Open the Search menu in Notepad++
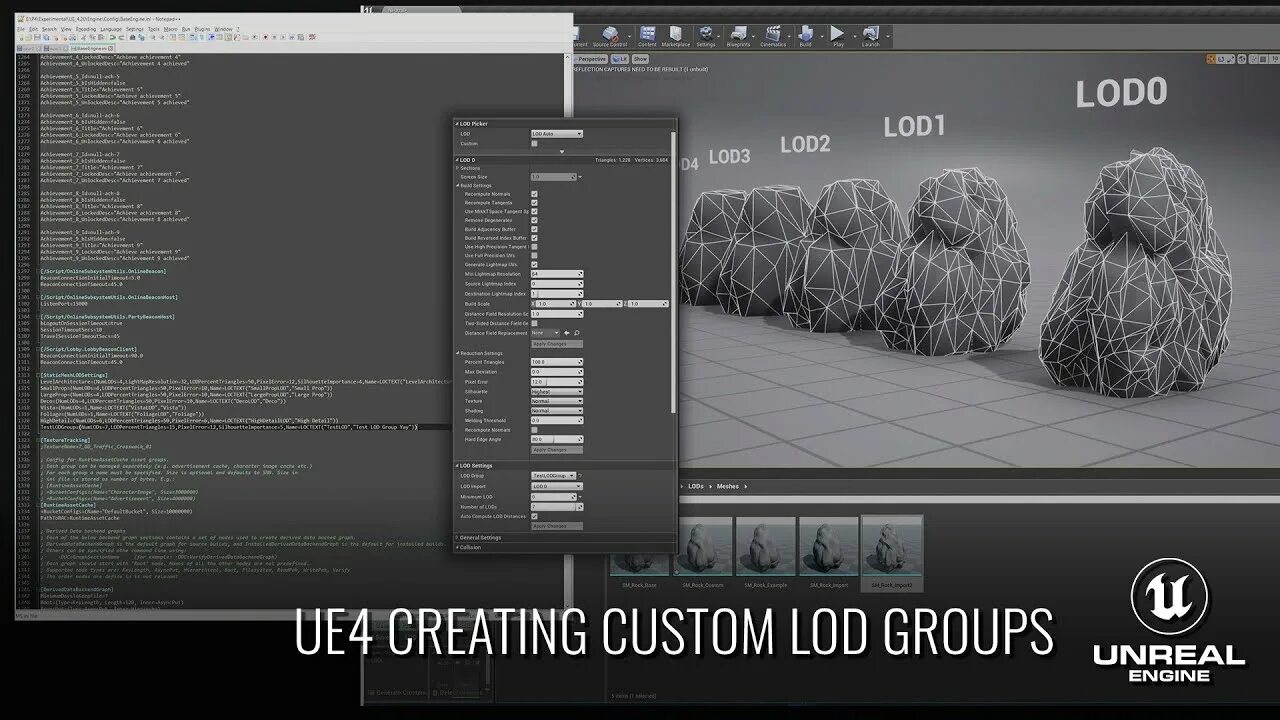This screenshot has height=720, width=1280. tap(49, 29)
